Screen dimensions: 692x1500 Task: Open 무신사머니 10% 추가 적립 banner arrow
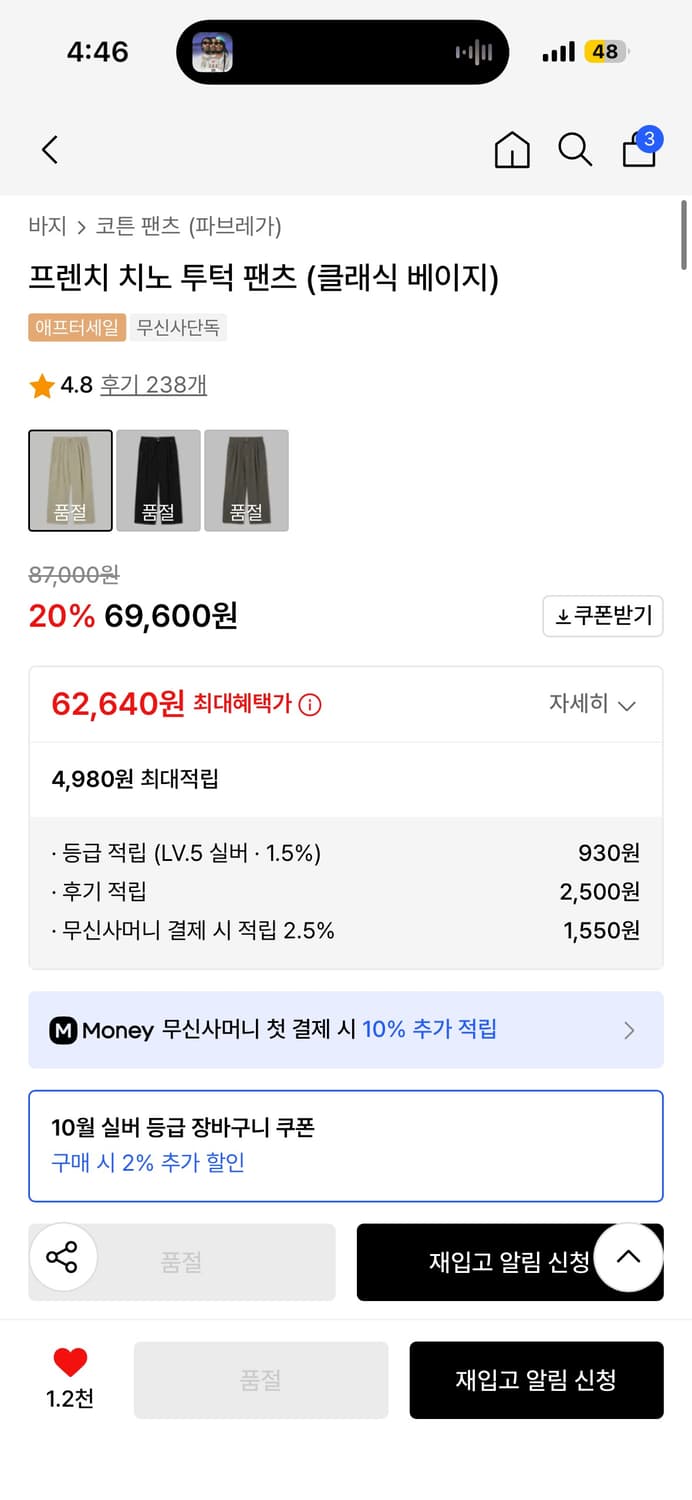pos(629,1030)
